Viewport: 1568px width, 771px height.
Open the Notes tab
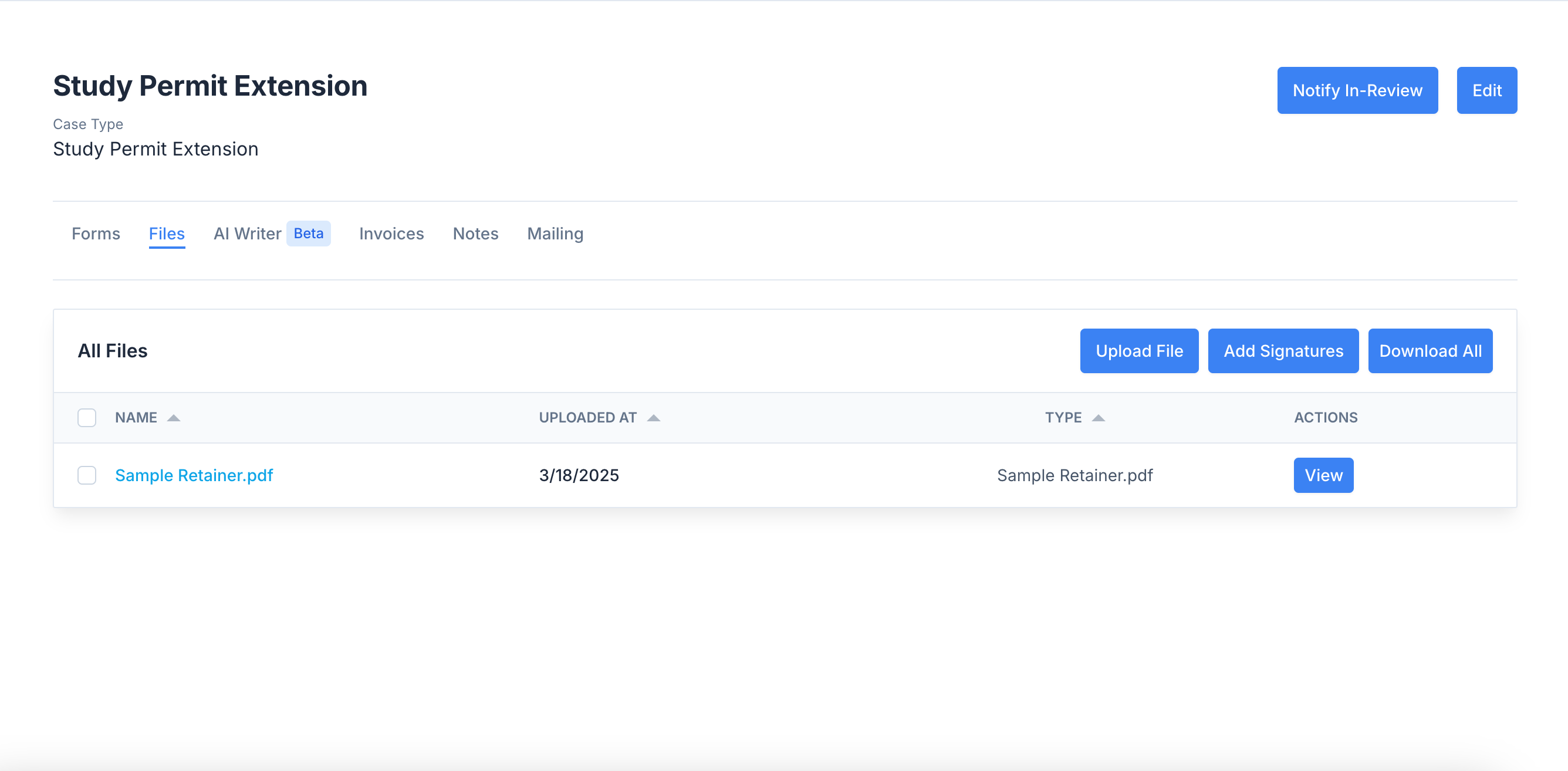coord(475,234)
